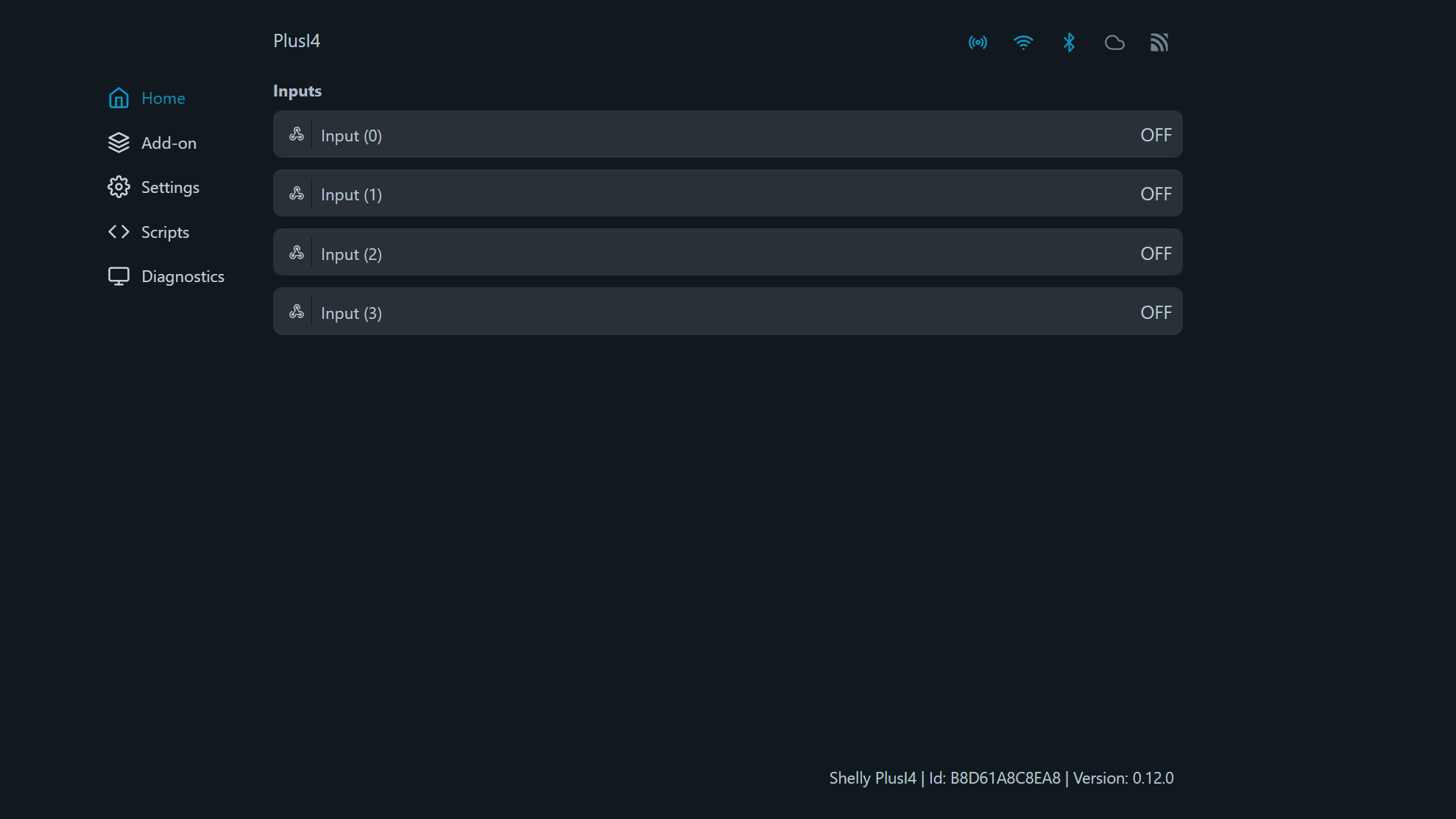Screen dimensions: 1456x819
Task: Click the Scripts code icon
Action: click(x=118, y=231)
